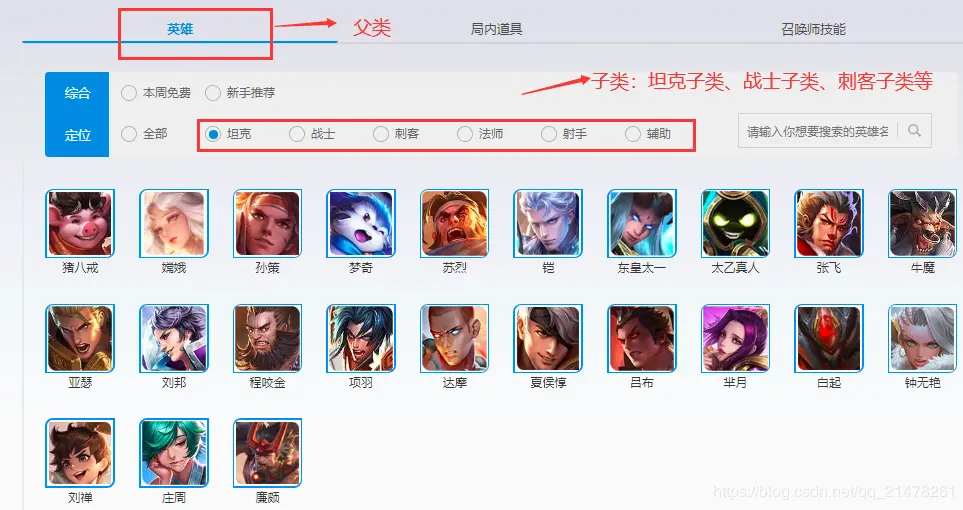
Task: Choose the 太乙真人 hero portrait
Action: [x=735, y=223]
